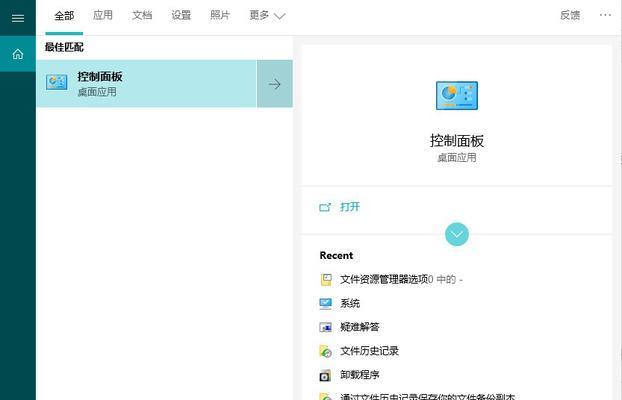Click the right arrow beside 控制面板 result
The width and height of the screenshot is (622, 400).
point(275,84)
